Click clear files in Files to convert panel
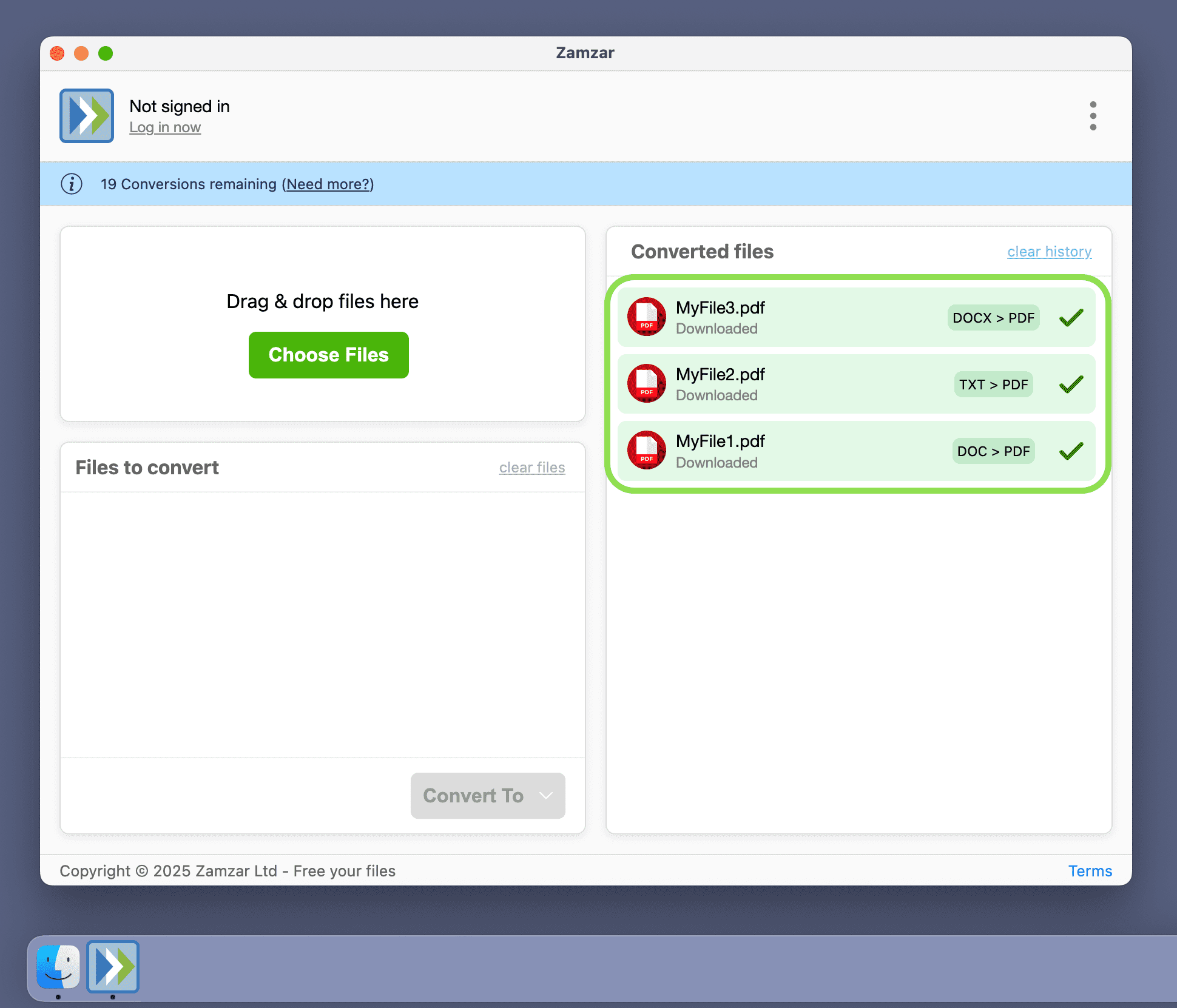The width and height of the screenshot is (1177, 1008). click(532, 467)
